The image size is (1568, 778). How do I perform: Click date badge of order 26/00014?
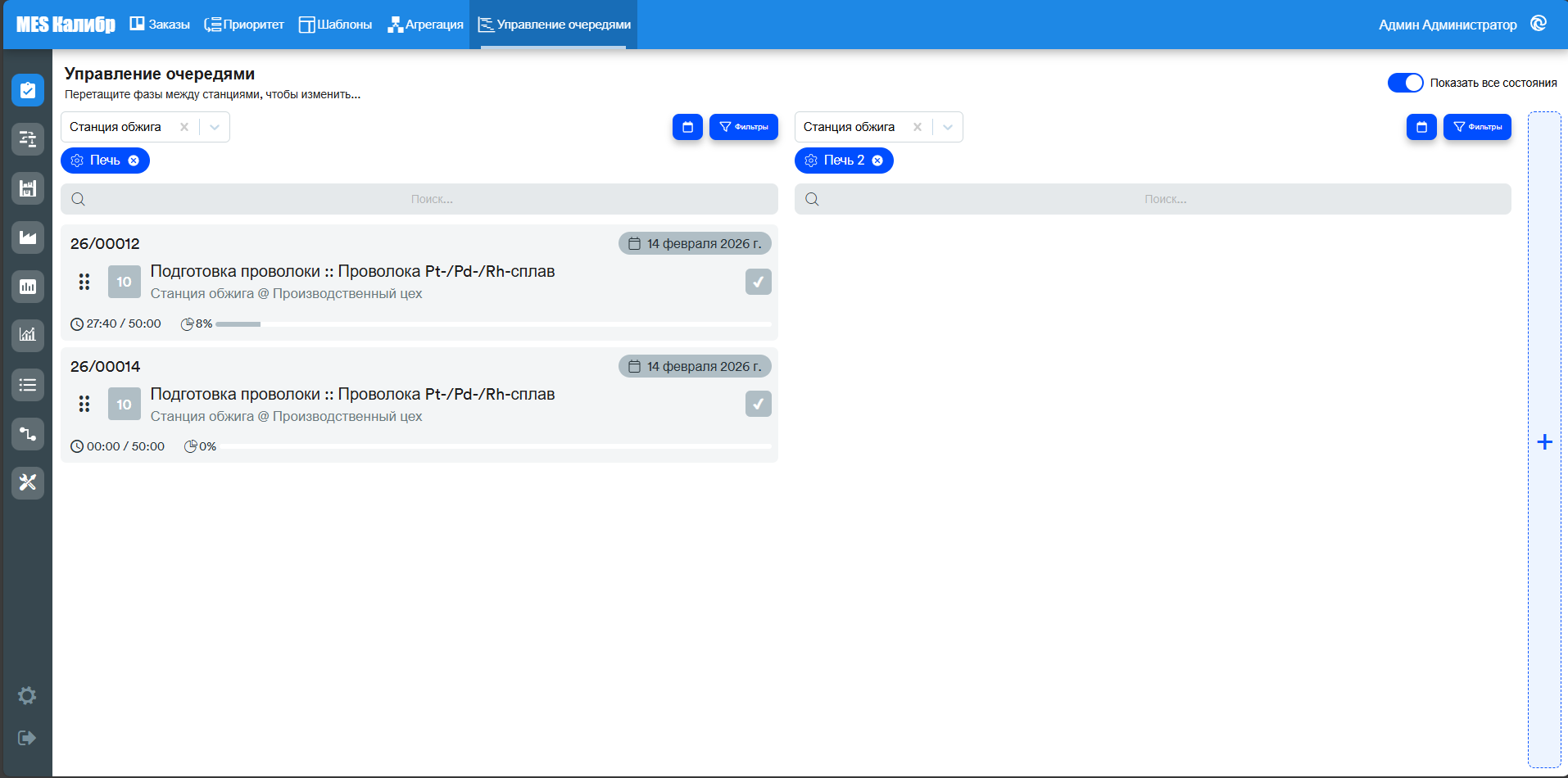695,366
